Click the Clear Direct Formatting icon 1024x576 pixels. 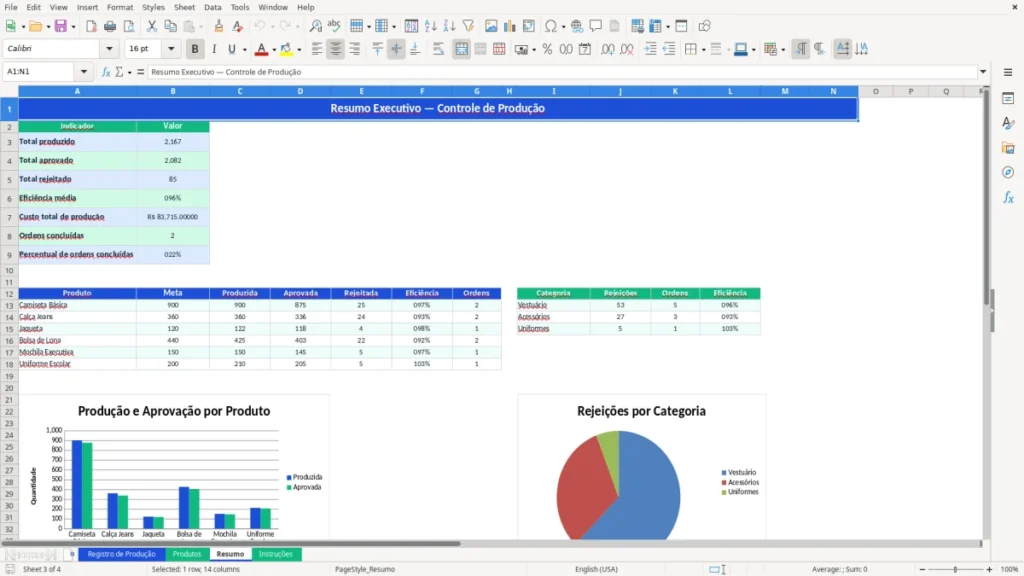[238, 26]
